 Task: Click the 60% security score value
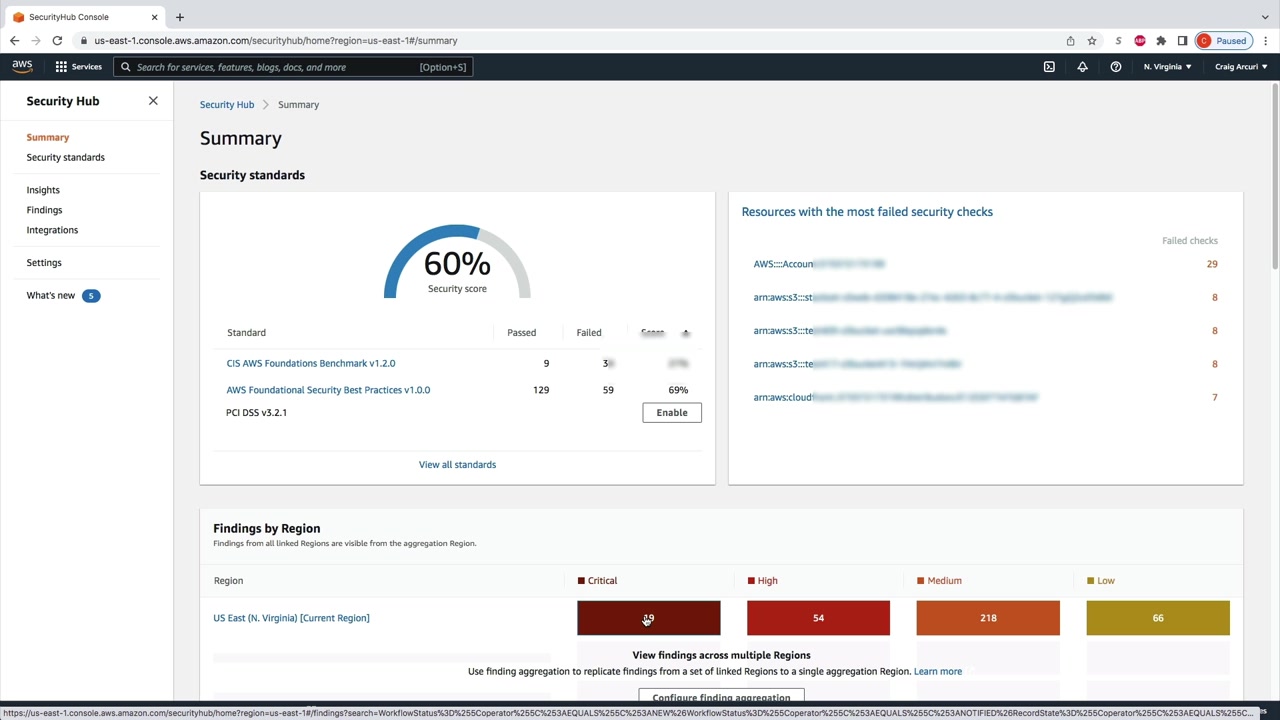coord(457,264)
